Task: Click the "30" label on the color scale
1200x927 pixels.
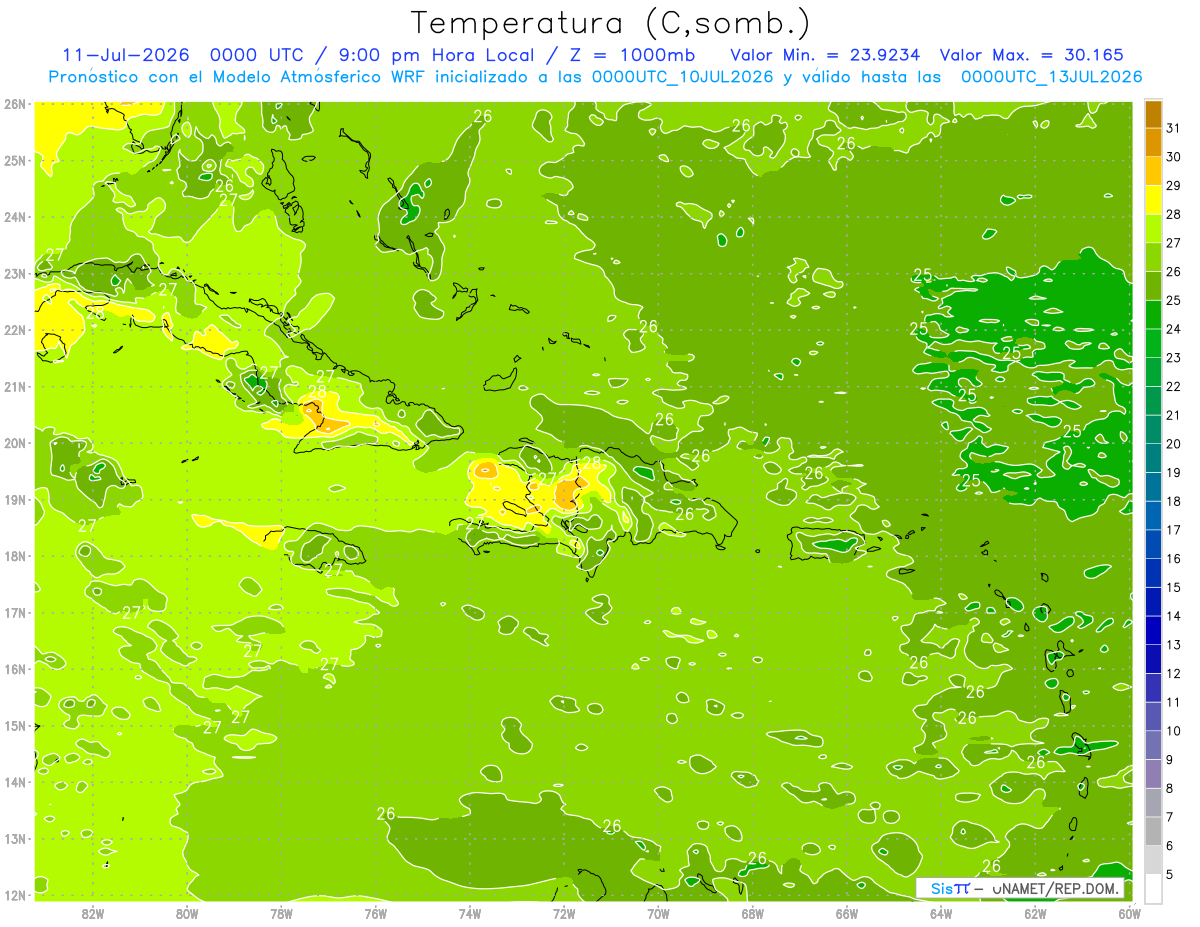Action: tap(1174, 157)
